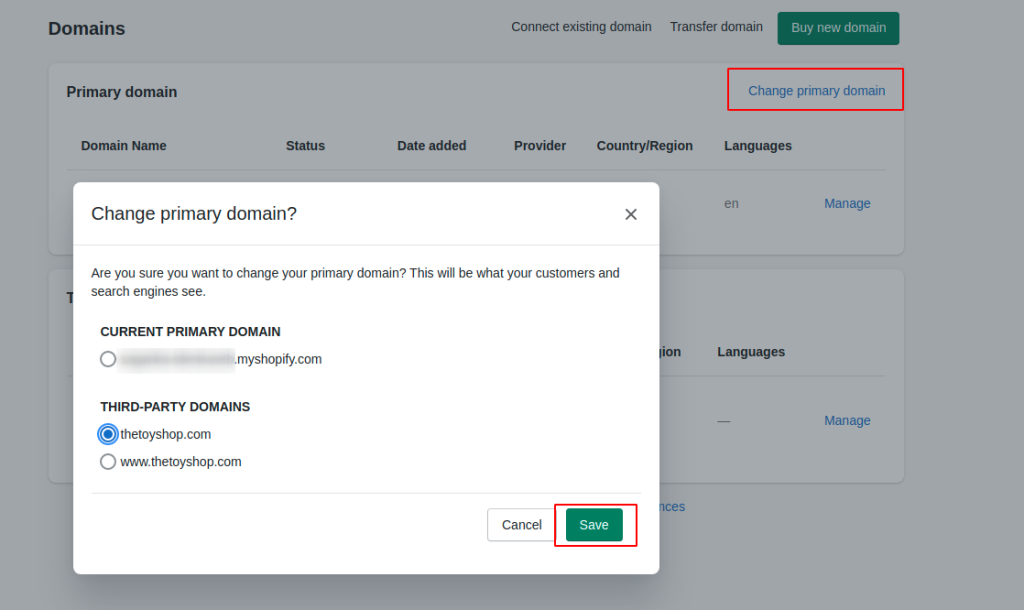The width and height of the screenshot is (1024, 610).
Task: Click the Domains page heading
Action: (x=87, y=29)
